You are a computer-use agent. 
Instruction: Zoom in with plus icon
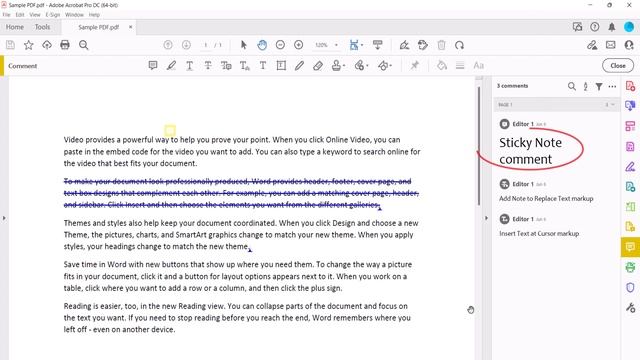pos(298,45)
